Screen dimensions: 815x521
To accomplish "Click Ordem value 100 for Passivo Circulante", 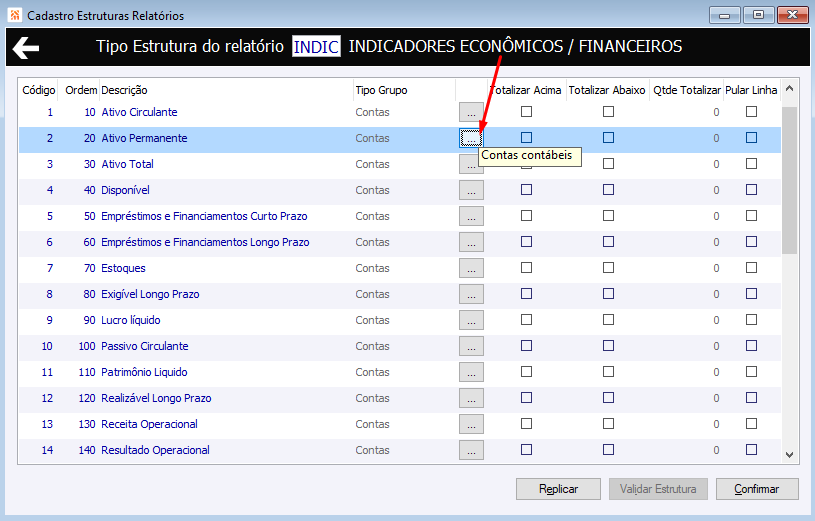I will (87, 346).
